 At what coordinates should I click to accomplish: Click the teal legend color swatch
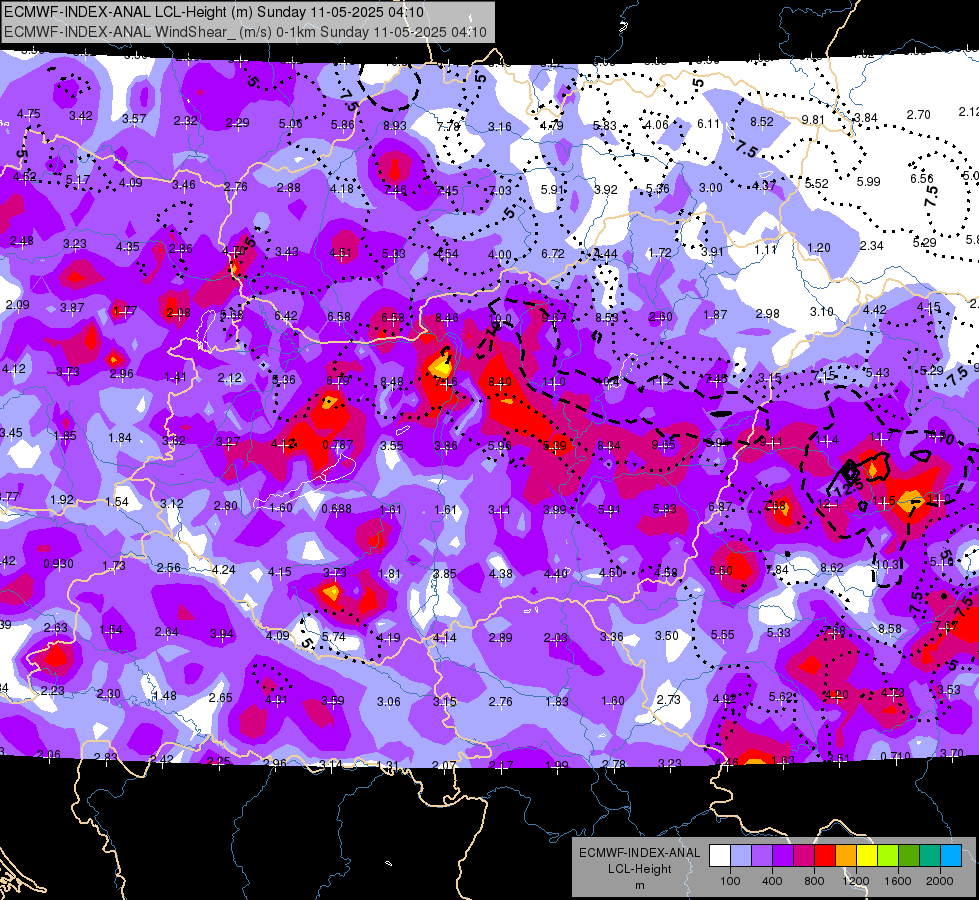(x=930, y=856)
